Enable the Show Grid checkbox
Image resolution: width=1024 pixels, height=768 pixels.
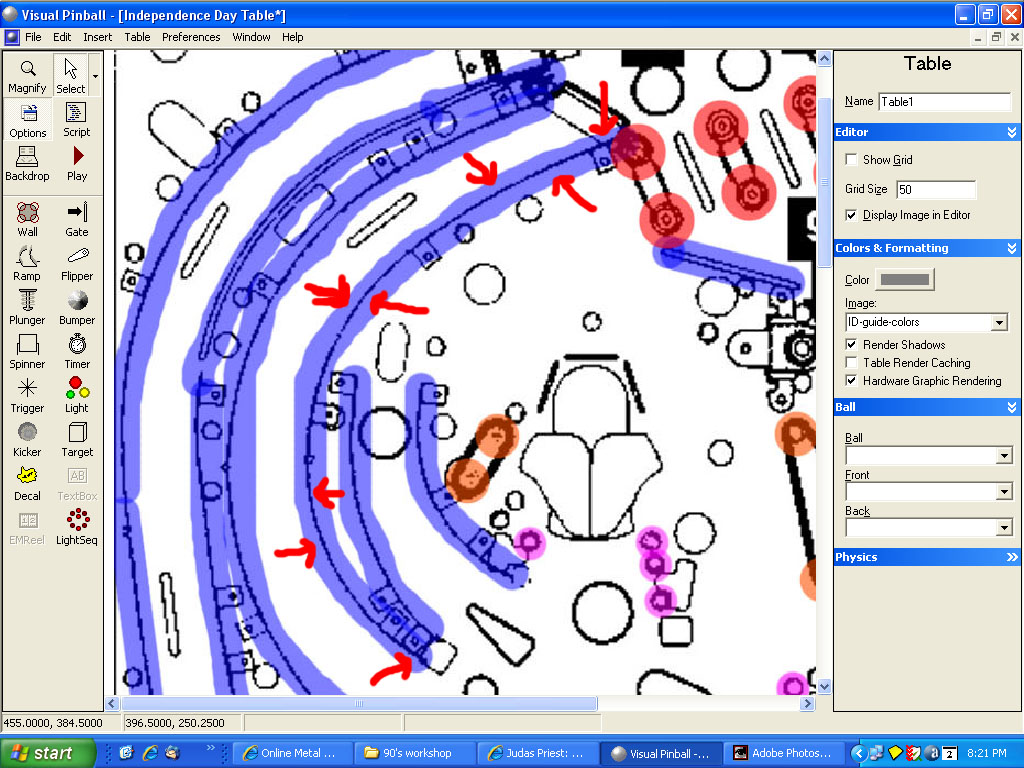[x=851, y=160]
